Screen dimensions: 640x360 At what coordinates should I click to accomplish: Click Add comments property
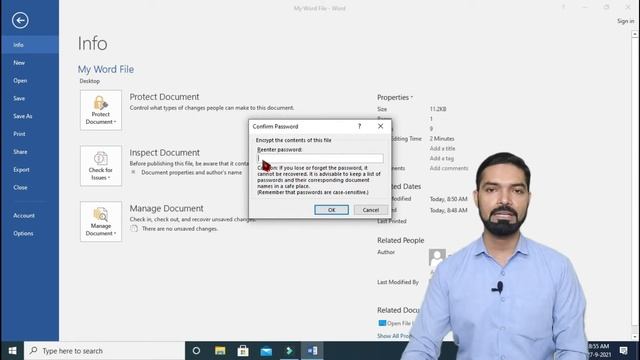[x=449, y=168]
